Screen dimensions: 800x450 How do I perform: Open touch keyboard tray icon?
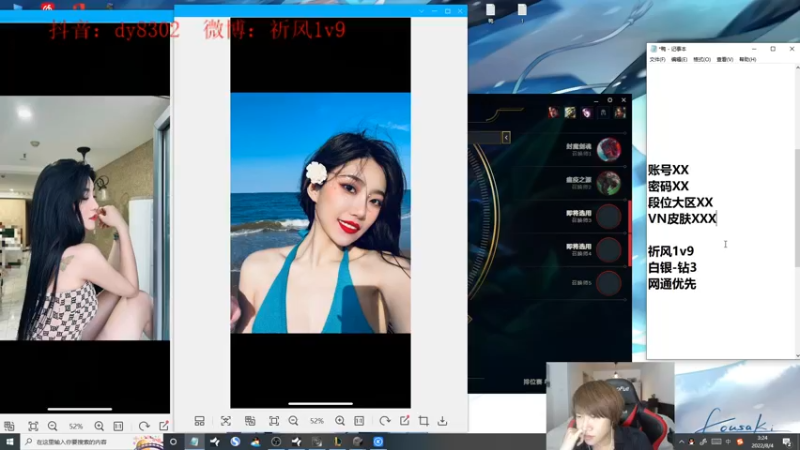[716, 442]
